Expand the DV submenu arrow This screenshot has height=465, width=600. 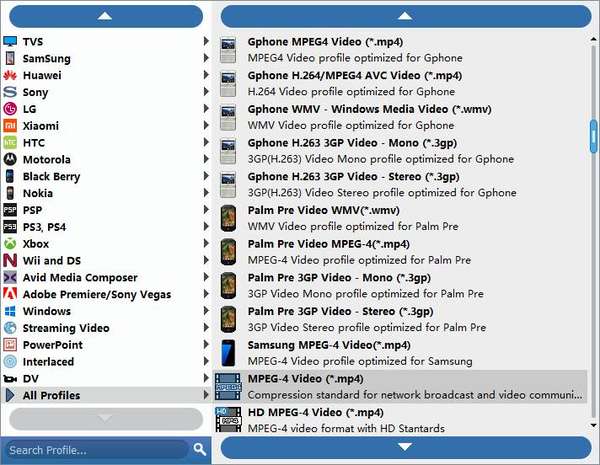tap(206, 378)
